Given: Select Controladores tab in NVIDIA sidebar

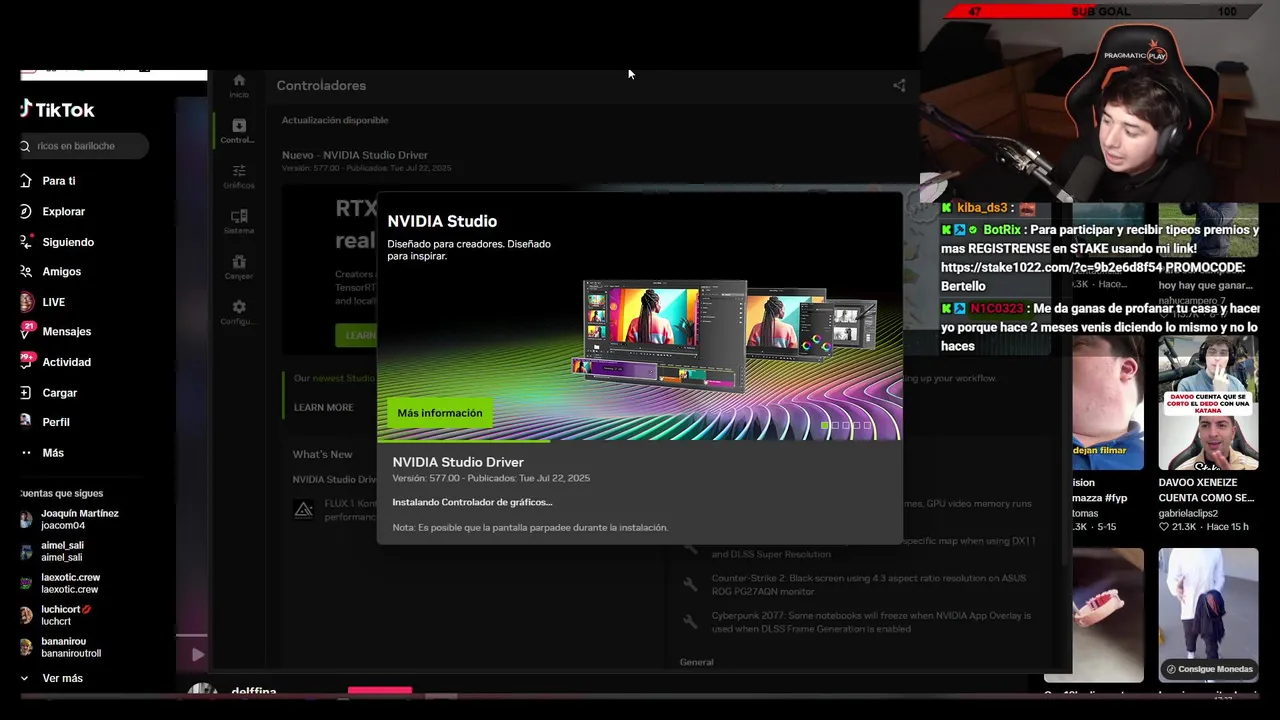Looking at the screenshot, I should click(238, 131).
